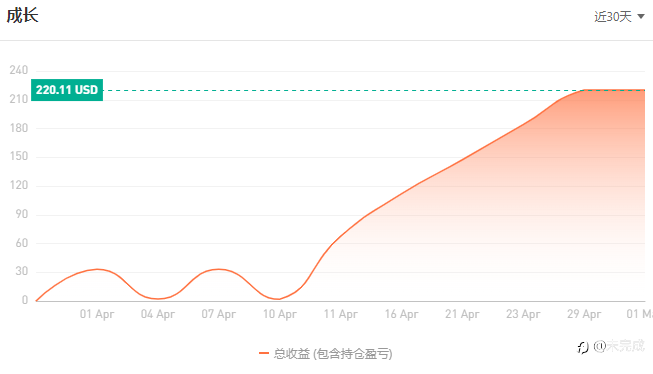Select the 23 Apr date on the axis
This screenshot has width=653, height=374.
[523, 314]
